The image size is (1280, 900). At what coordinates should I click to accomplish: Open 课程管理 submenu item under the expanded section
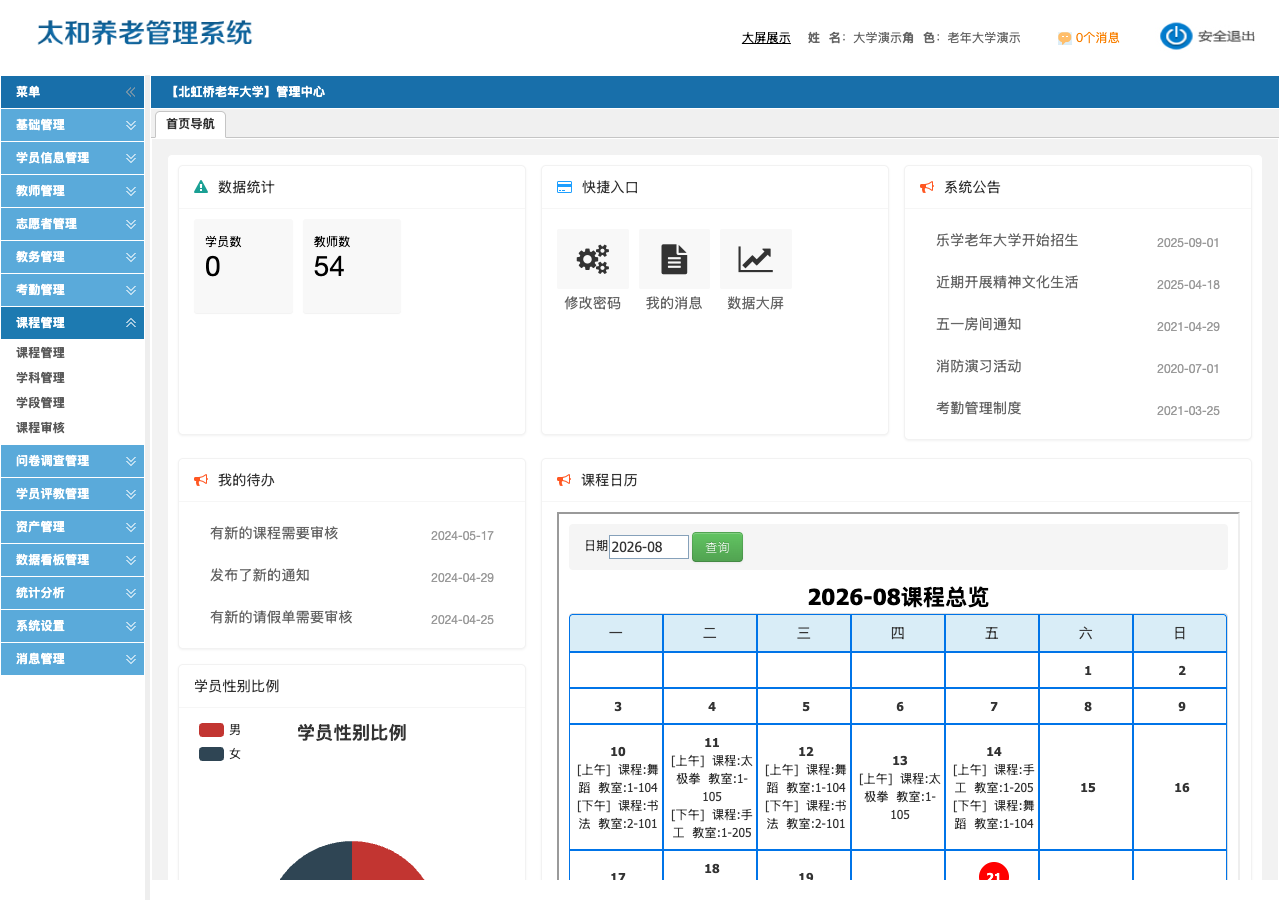(40, 353)
